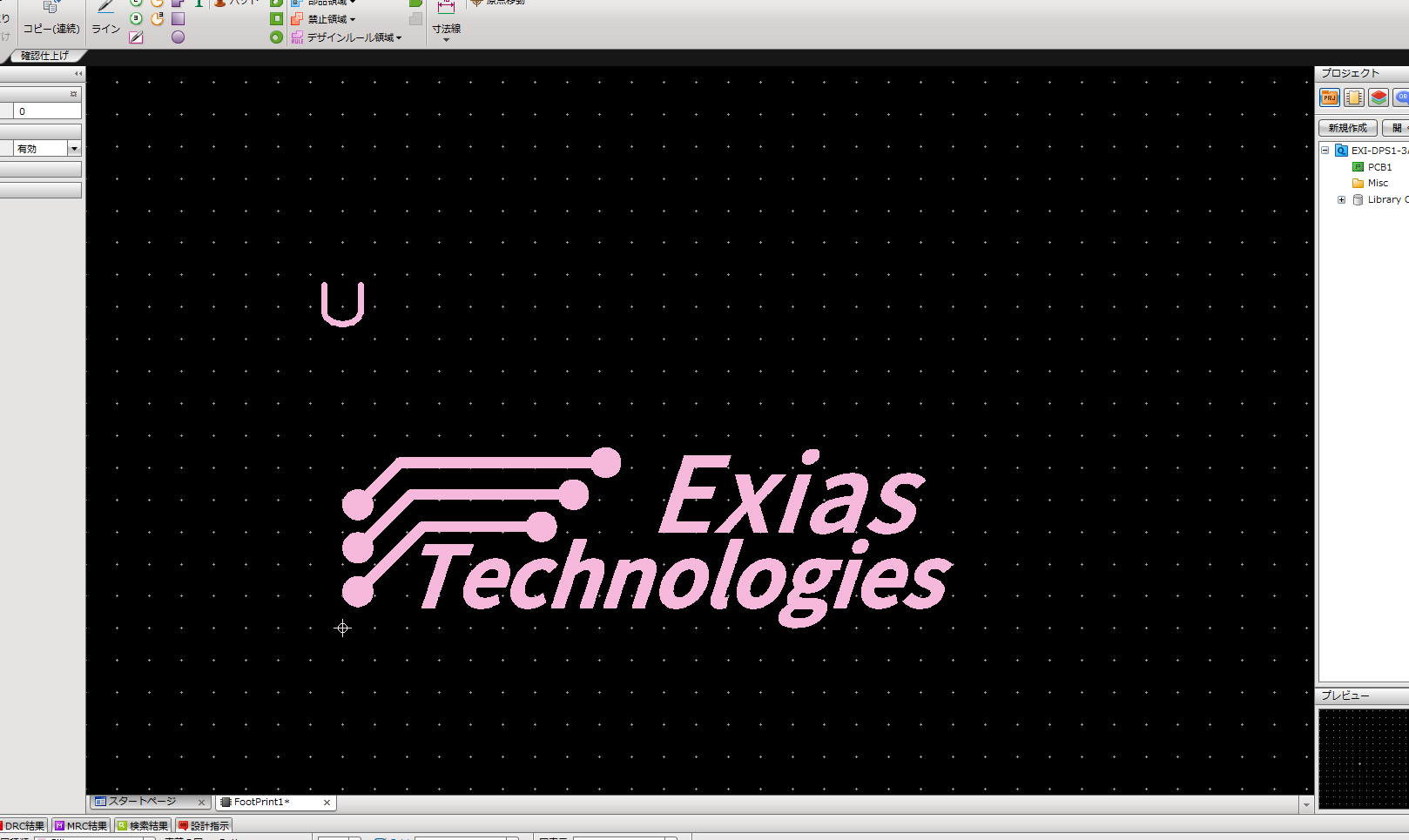Viewport: 1409px width, 840px height.
Task: Click the prohibited area (禁止領域) icon
Action: [x=297, y=18]
